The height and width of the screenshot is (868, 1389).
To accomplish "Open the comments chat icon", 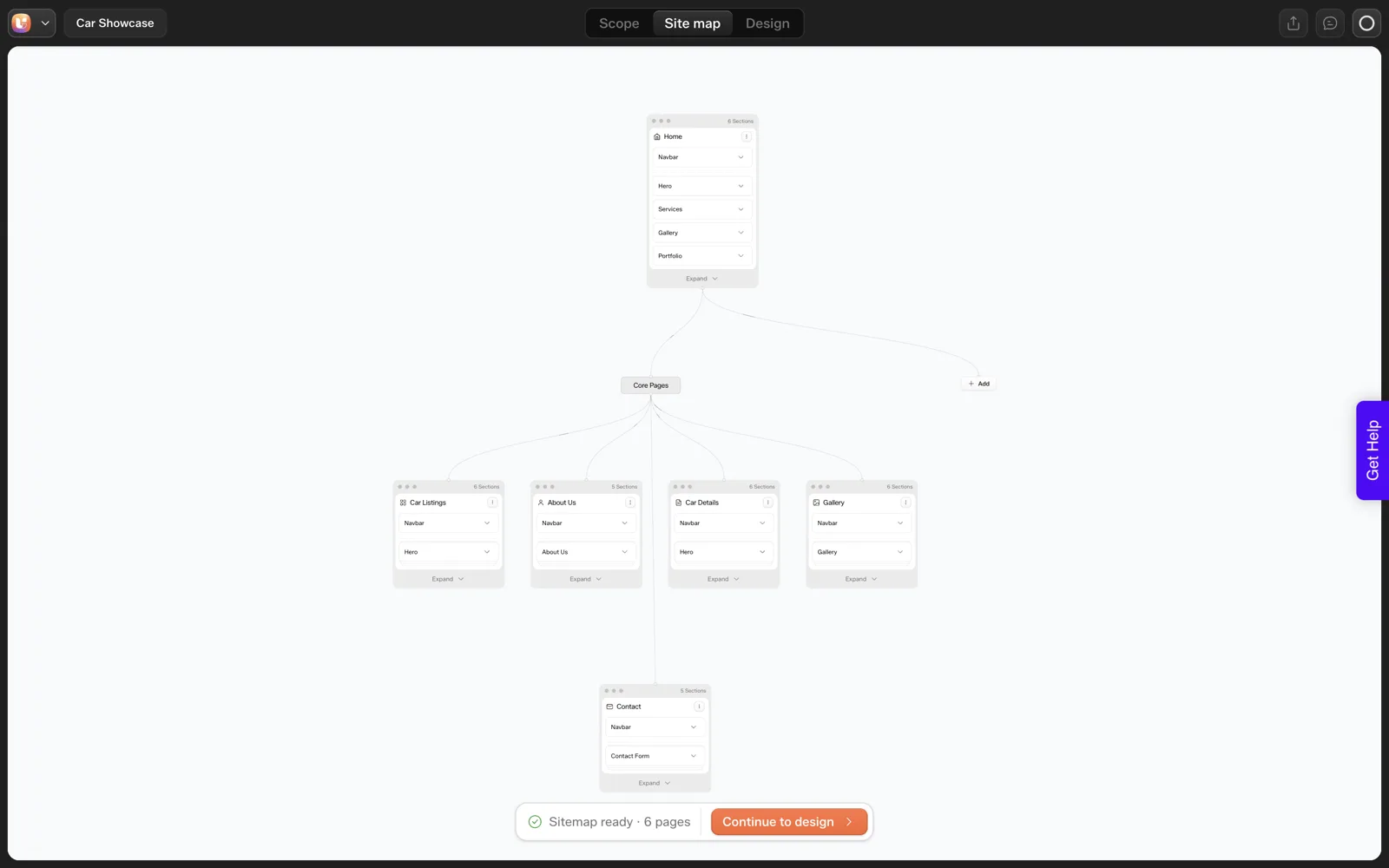I will (1330, 23).
